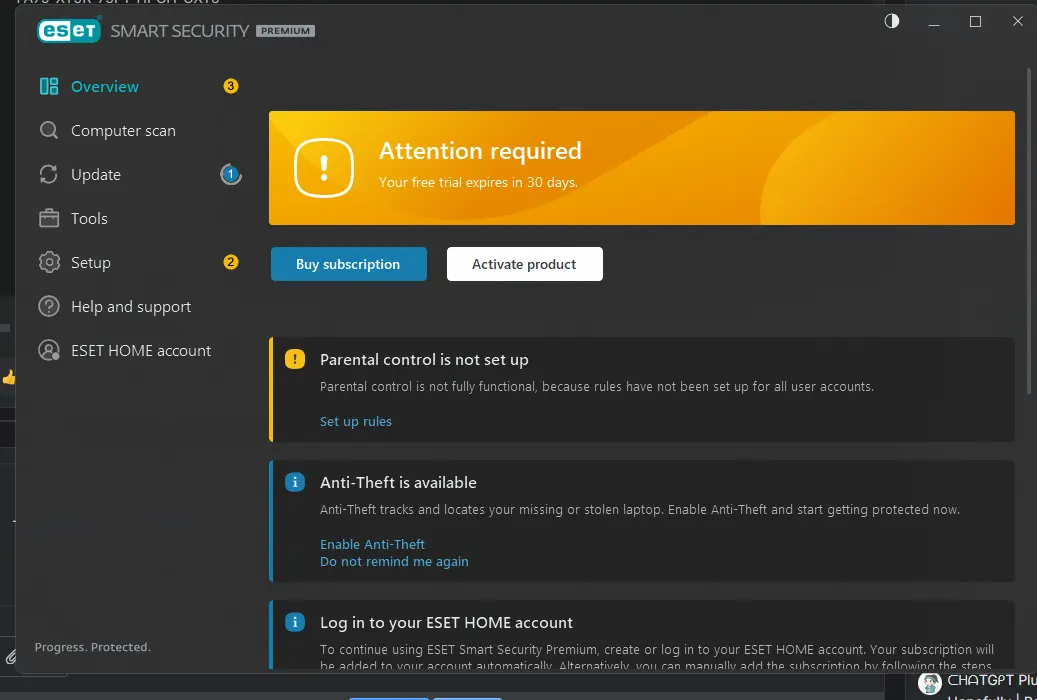The height and width of the screenshot is (700, 1037).
Task: Click the Setup gear icon
Action: point(49,263)
